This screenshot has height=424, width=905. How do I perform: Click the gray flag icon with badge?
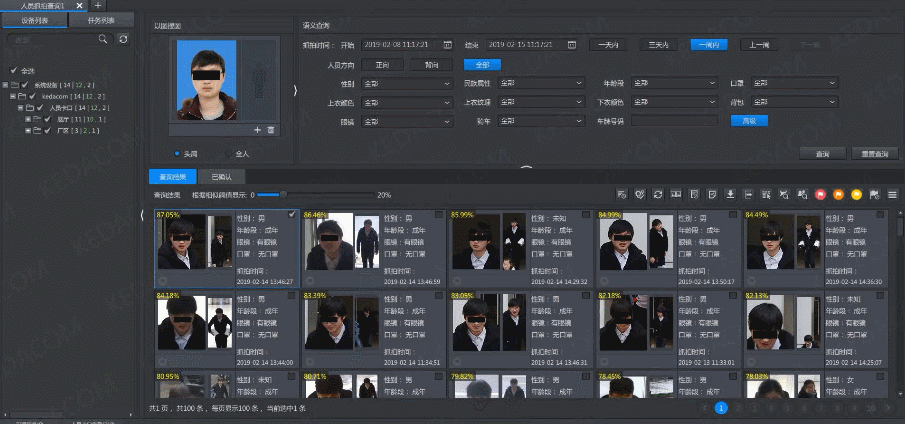pos(874,195)
